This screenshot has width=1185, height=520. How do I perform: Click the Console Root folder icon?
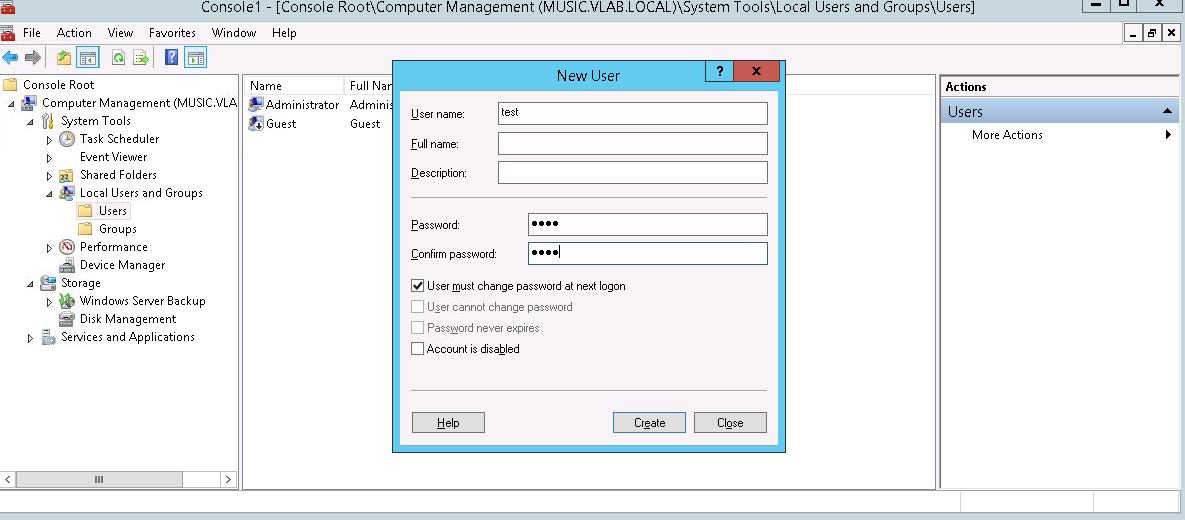click(10, 85)
